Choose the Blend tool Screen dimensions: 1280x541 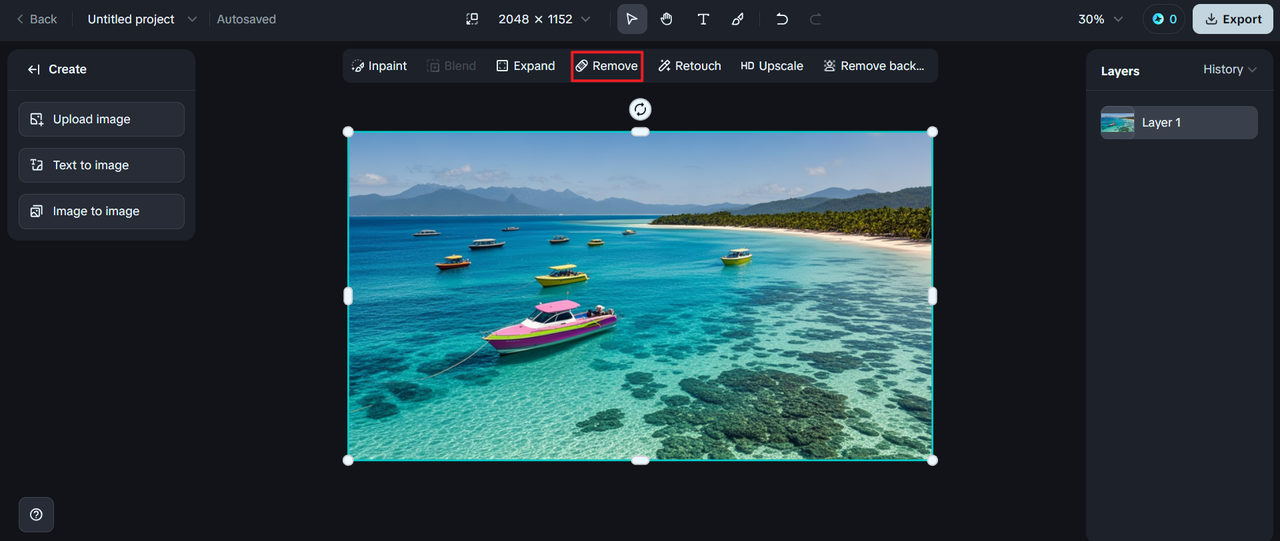(452, 66)
